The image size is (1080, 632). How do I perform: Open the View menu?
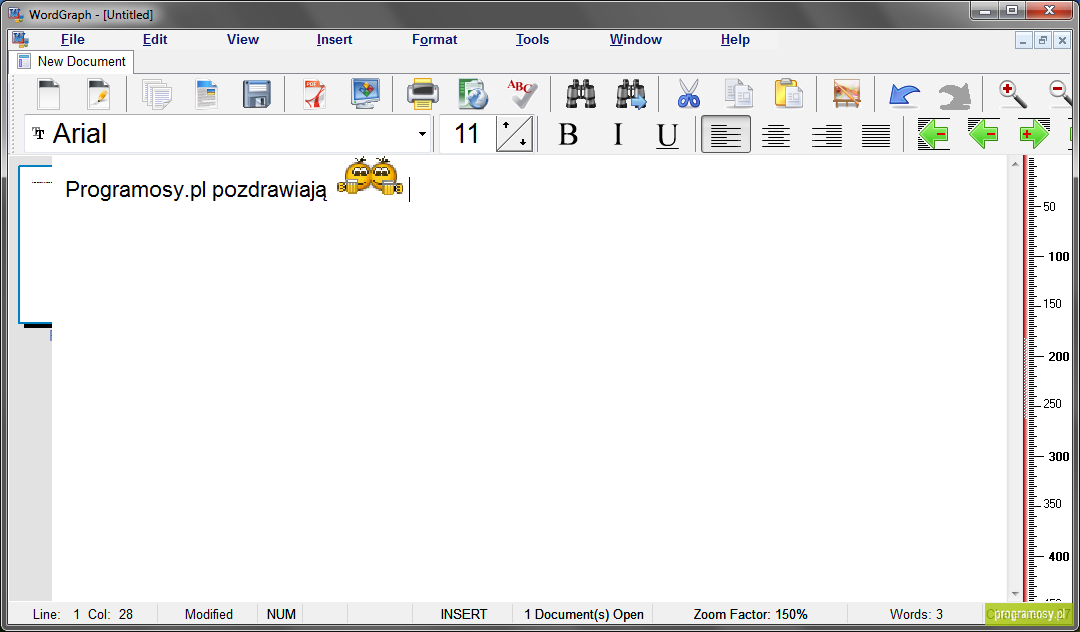[x=243, y=39]
